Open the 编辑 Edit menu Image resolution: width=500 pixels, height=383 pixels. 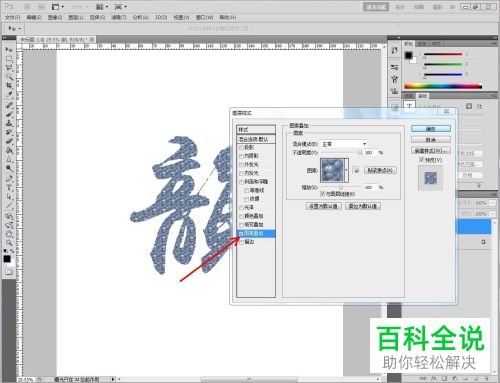[34, 17]
